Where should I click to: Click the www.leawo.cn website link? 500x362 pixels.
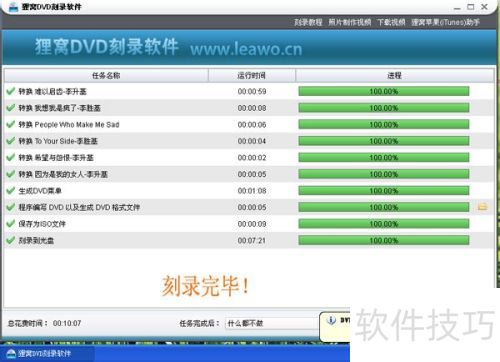[x=246, y=49]
